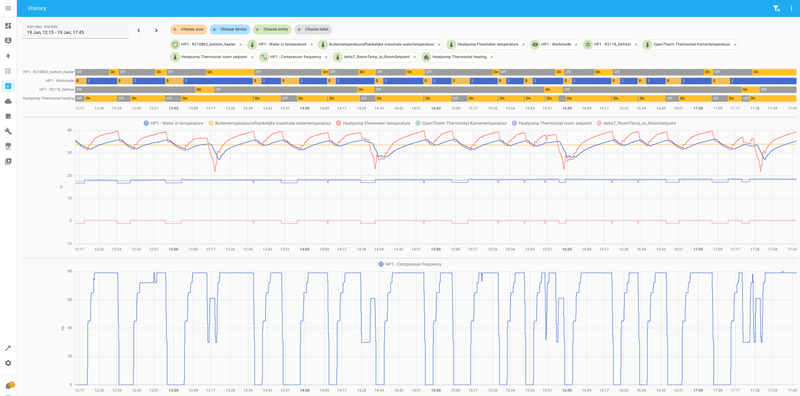Open the three-dot overflow menu in header
The width and height of the screenshot is (800, 396).
coord(791,8)
